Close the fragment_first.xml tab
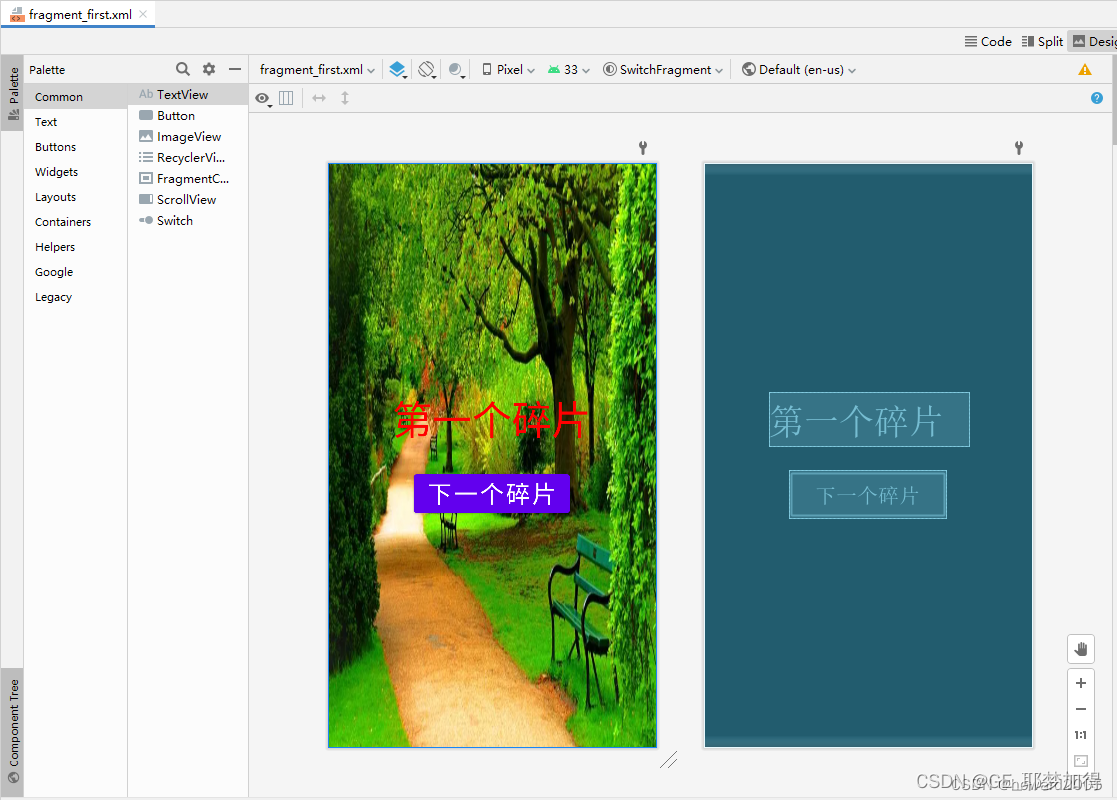The width and height of the screenshot is (1117, 800). click(x=143, y=14)
